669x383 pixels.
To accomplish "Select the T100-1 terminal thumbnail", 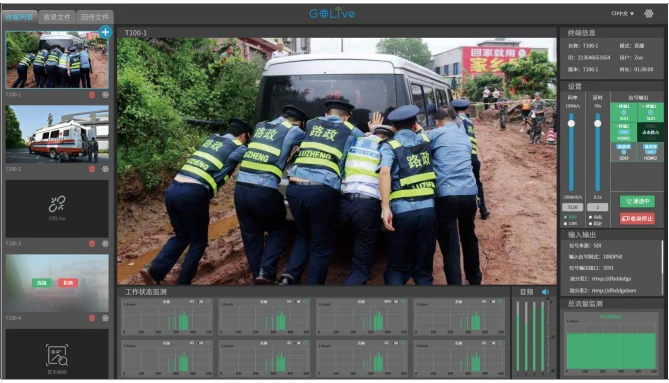I will click(57, 60).
